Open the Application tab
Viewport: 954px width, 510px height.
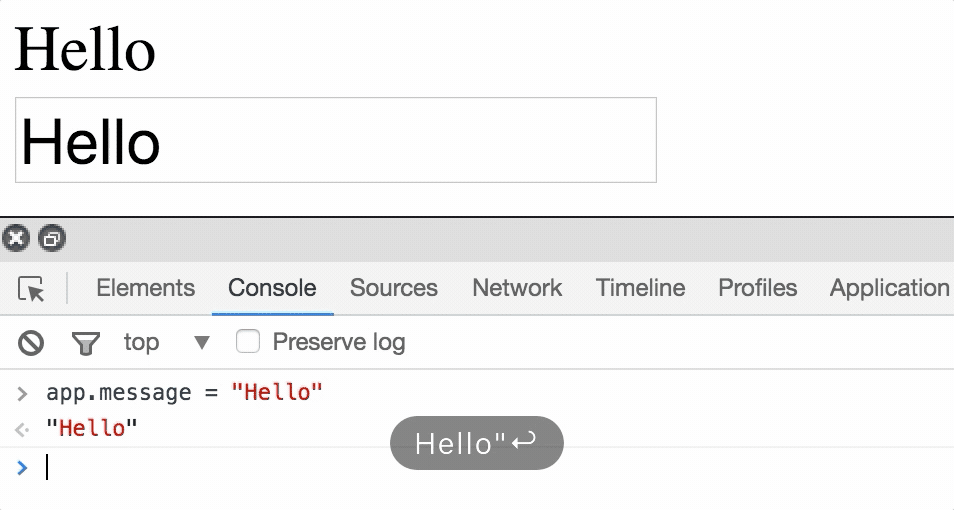[x=889, y=288]
